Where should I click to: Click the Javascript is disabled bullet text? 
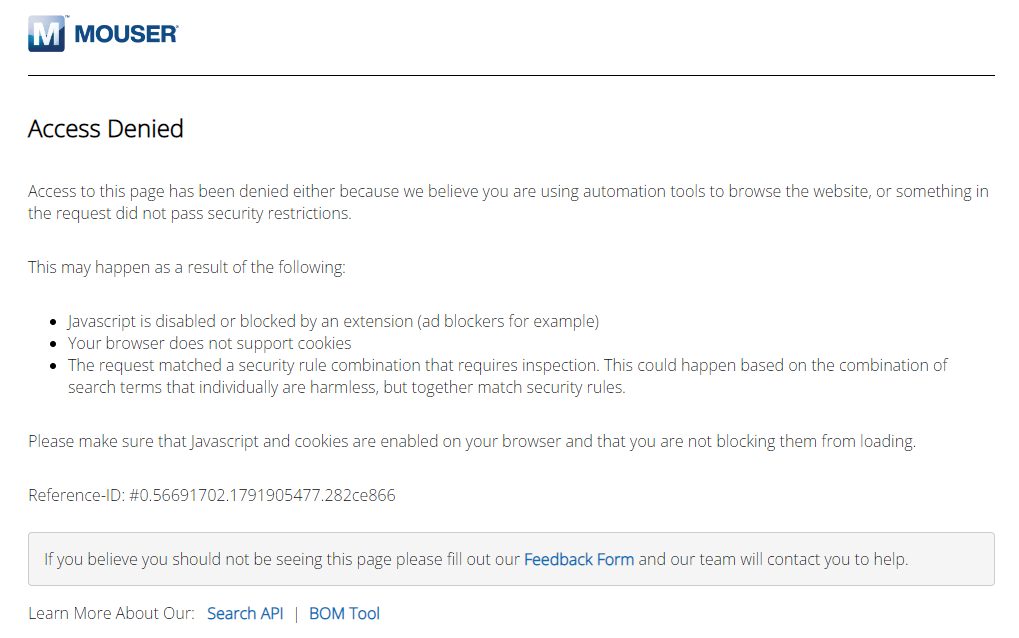click(x=333, y=321)
